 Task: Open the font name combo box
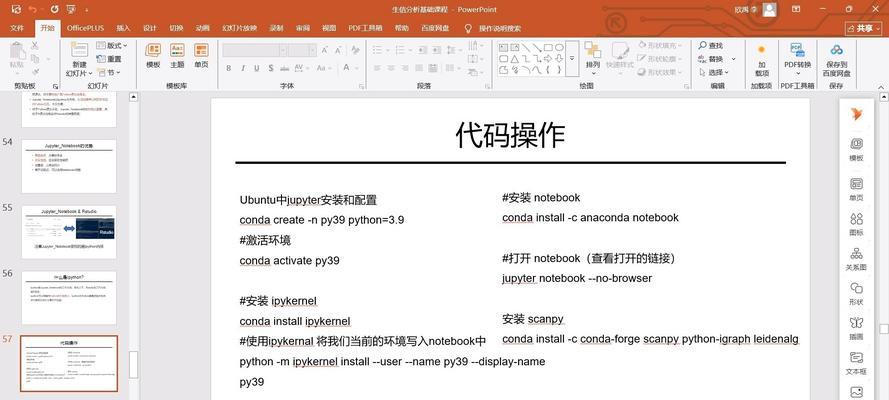255,50
